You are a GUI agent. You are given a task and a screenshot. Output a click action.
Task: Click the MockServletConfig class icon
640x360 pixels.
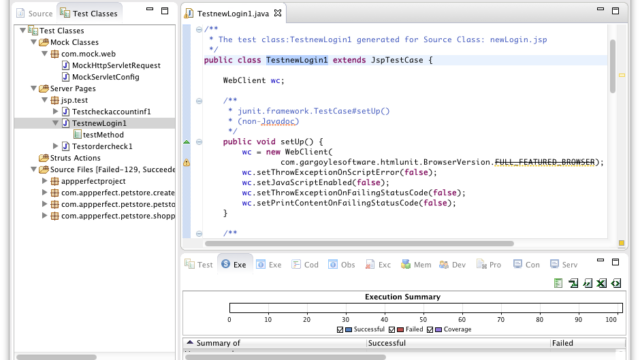tap(66, 77)
